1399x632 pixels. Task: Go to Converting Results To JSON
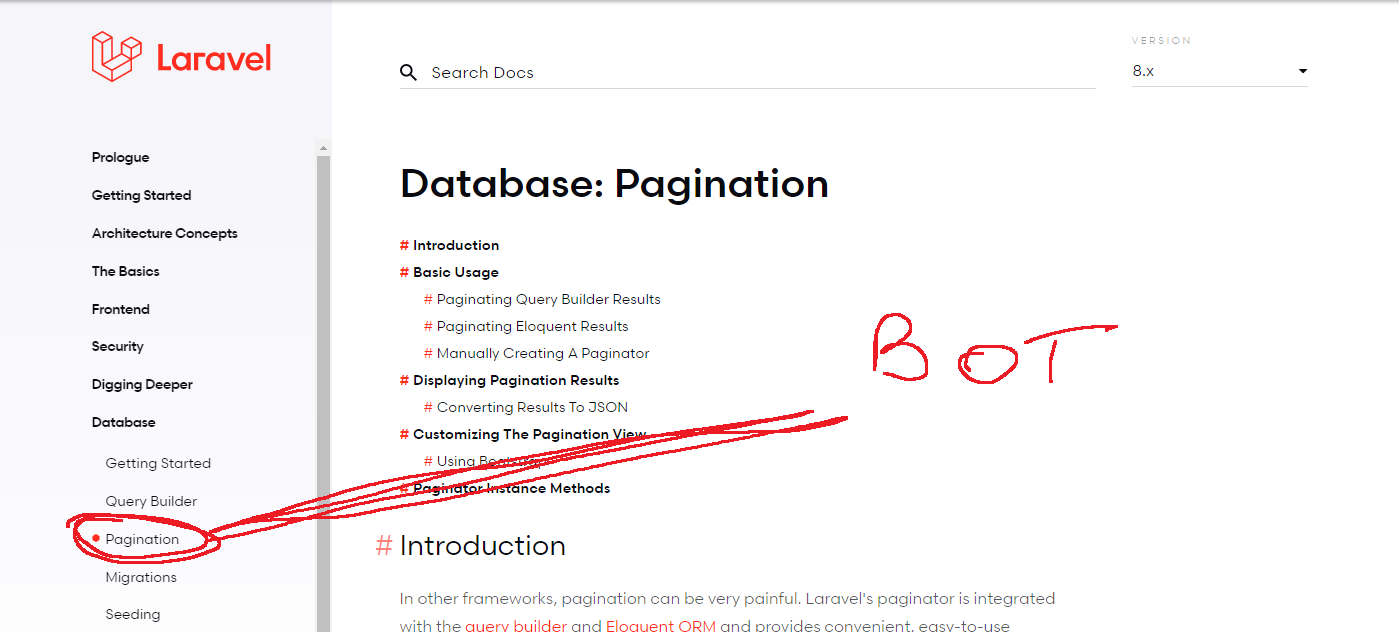click(533, 407)
